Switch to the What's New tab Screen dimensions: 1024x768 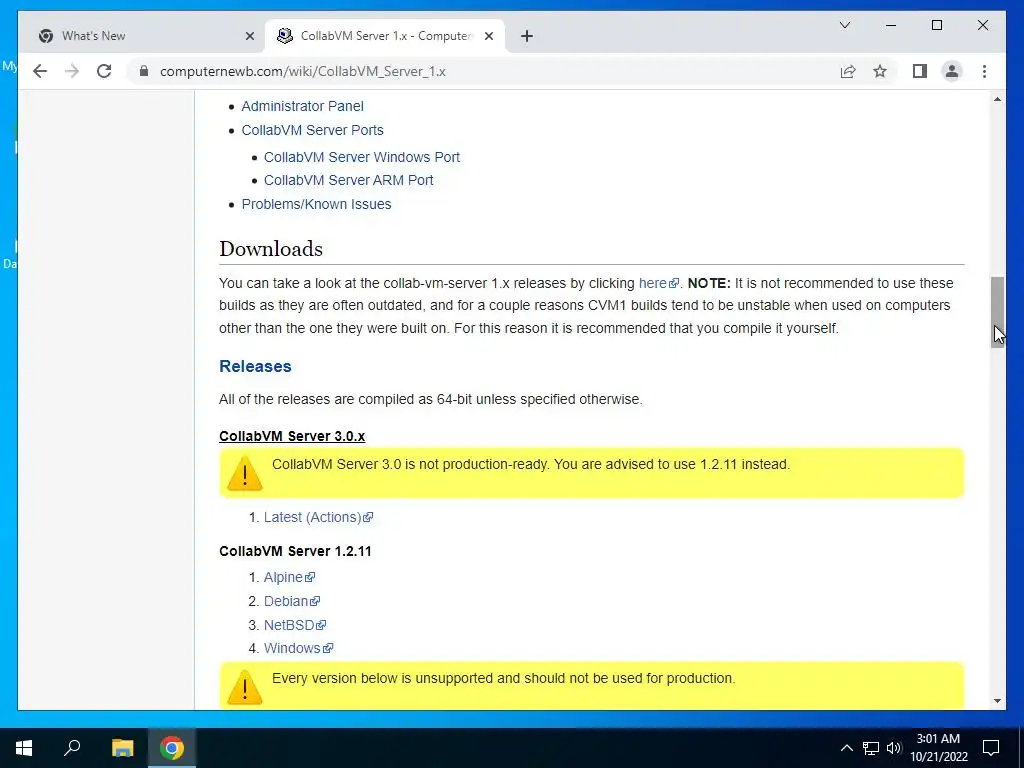point(142,36)
